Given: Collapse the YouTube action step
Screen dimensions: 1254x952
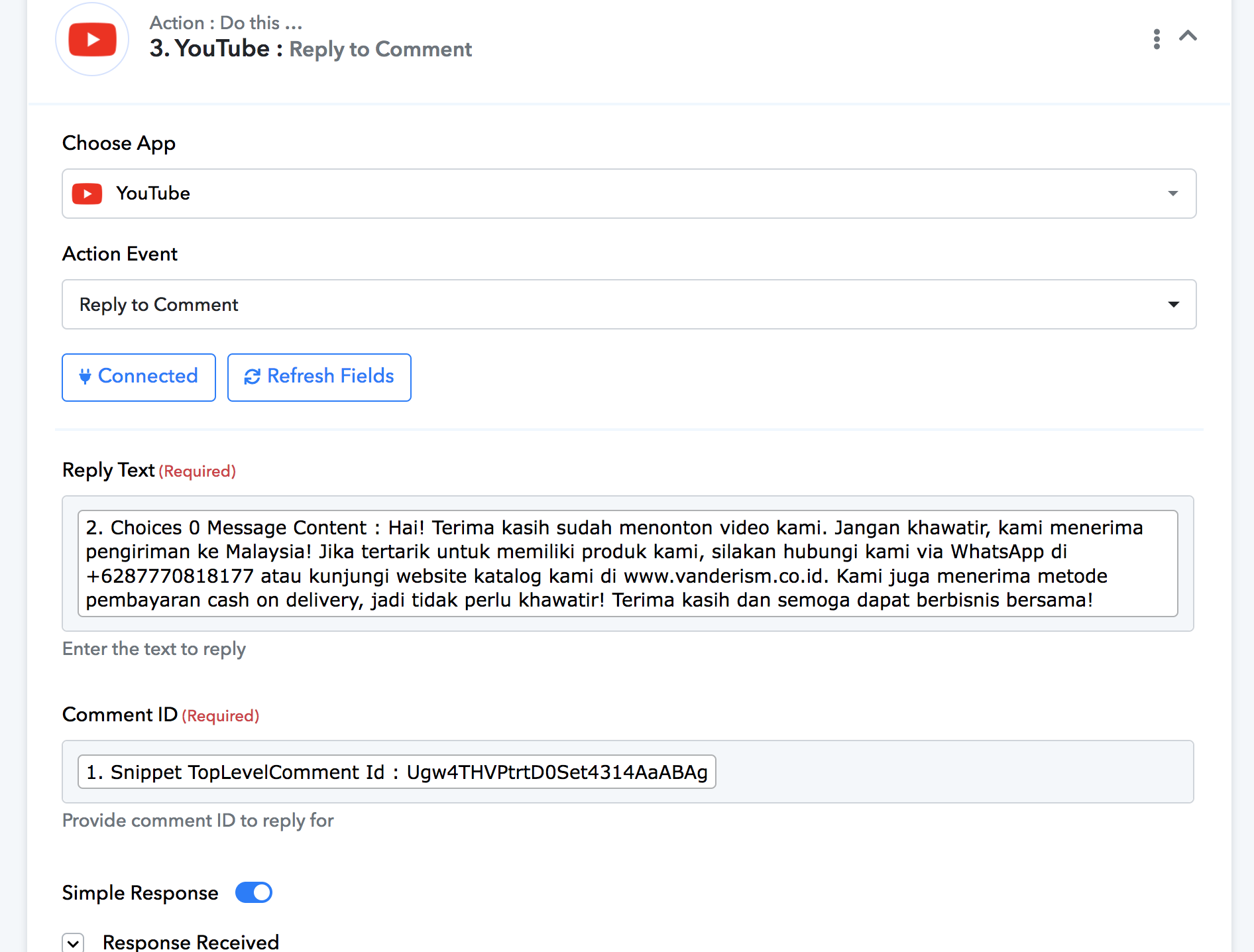Looking at the screenshot, I should [1188, 36].
